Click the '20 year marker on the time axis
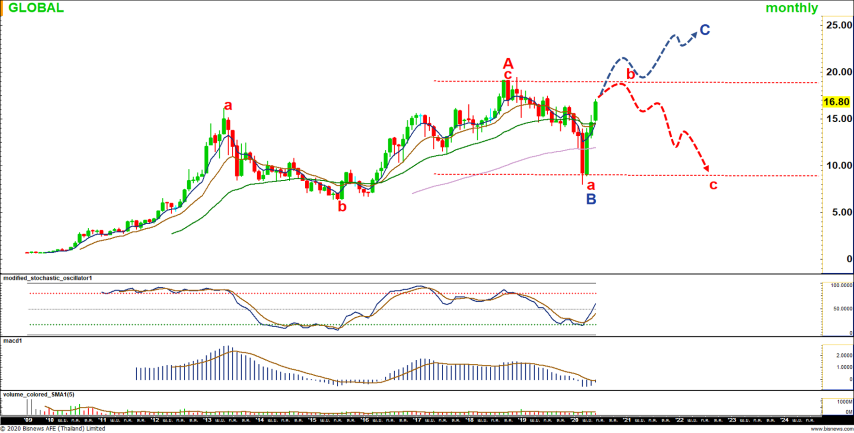The image size is (854, 433). (x=574, y=420)
